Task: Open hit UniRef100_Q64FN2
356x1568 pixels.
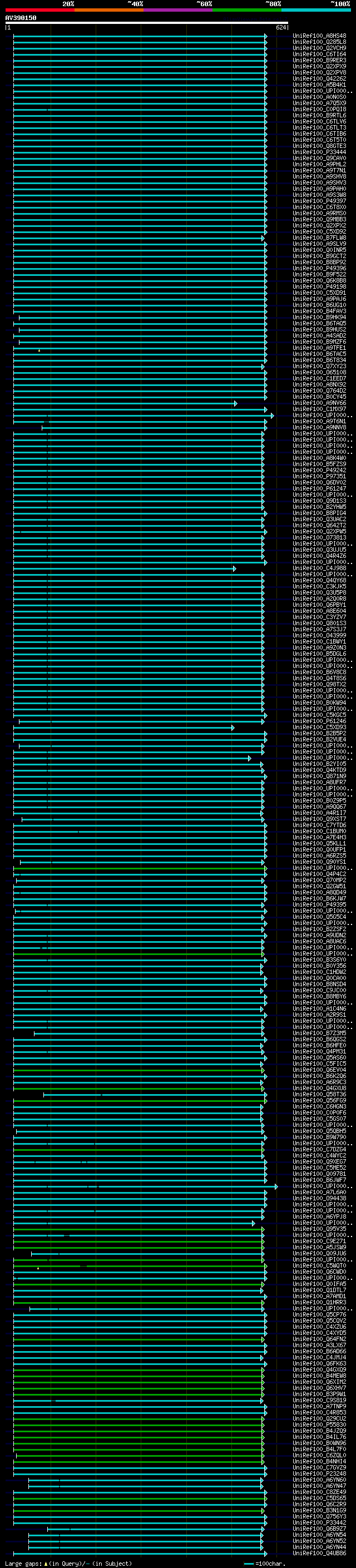Action: [x=319, y=1339]
